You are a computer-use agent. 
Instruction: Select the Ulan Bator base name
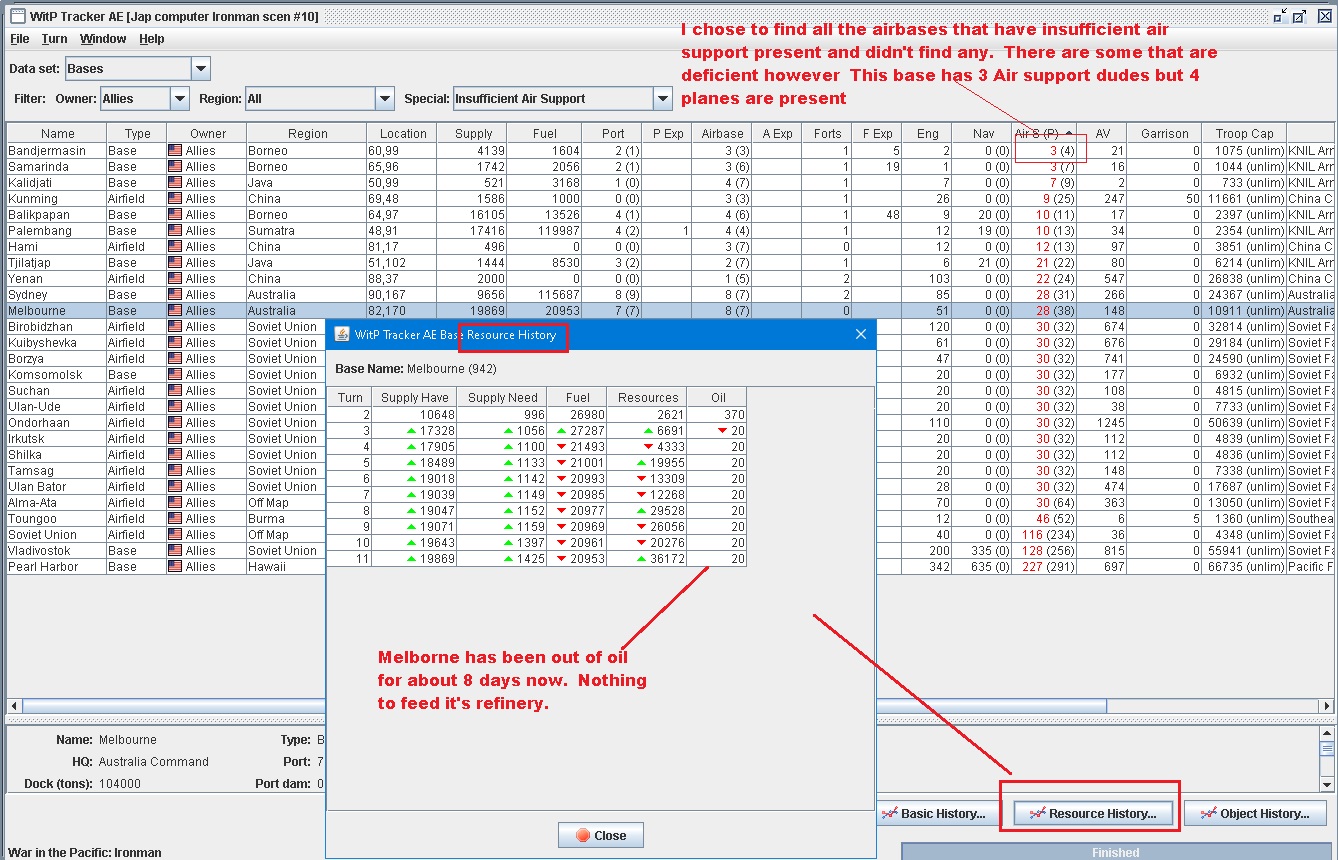(37, 487)
